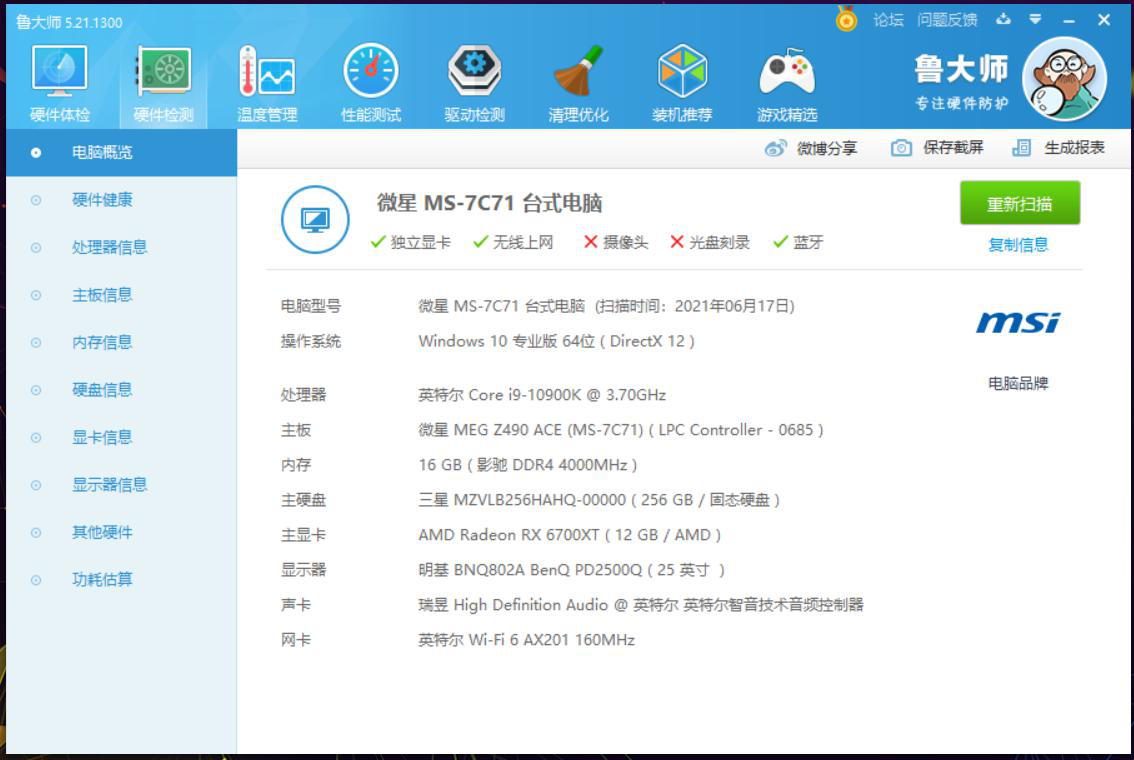Image resolution: width=1134 pixels, height=760 pixels.
Task: Click the 电脑品牌 label under logo
Action: (x=1018, y=383)
